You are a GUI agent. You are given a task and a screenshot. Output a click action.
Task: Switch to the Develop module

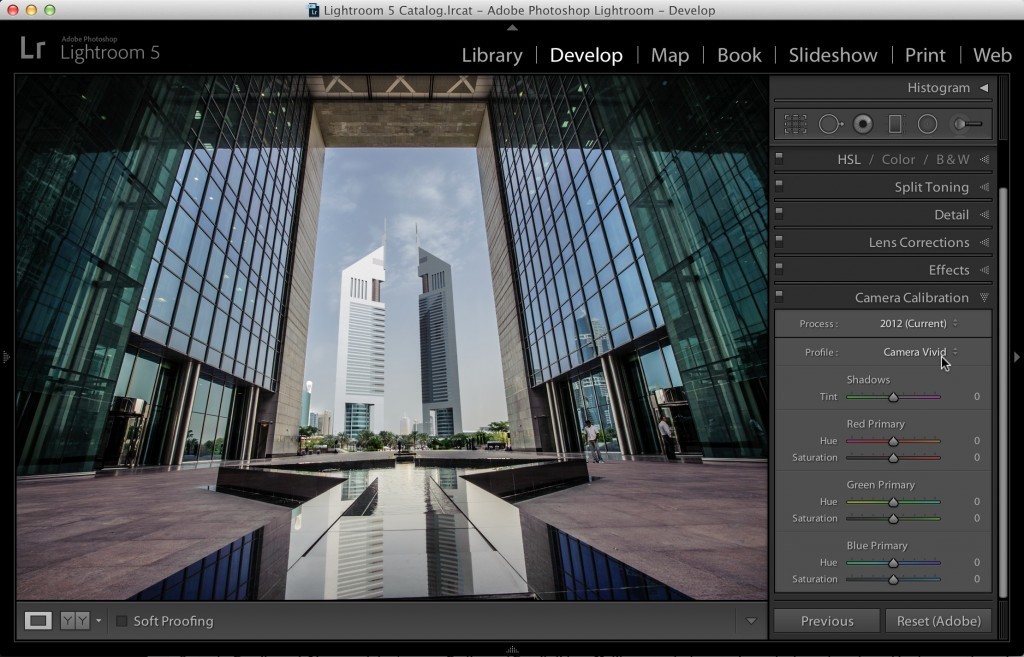[x=586, y=56]
